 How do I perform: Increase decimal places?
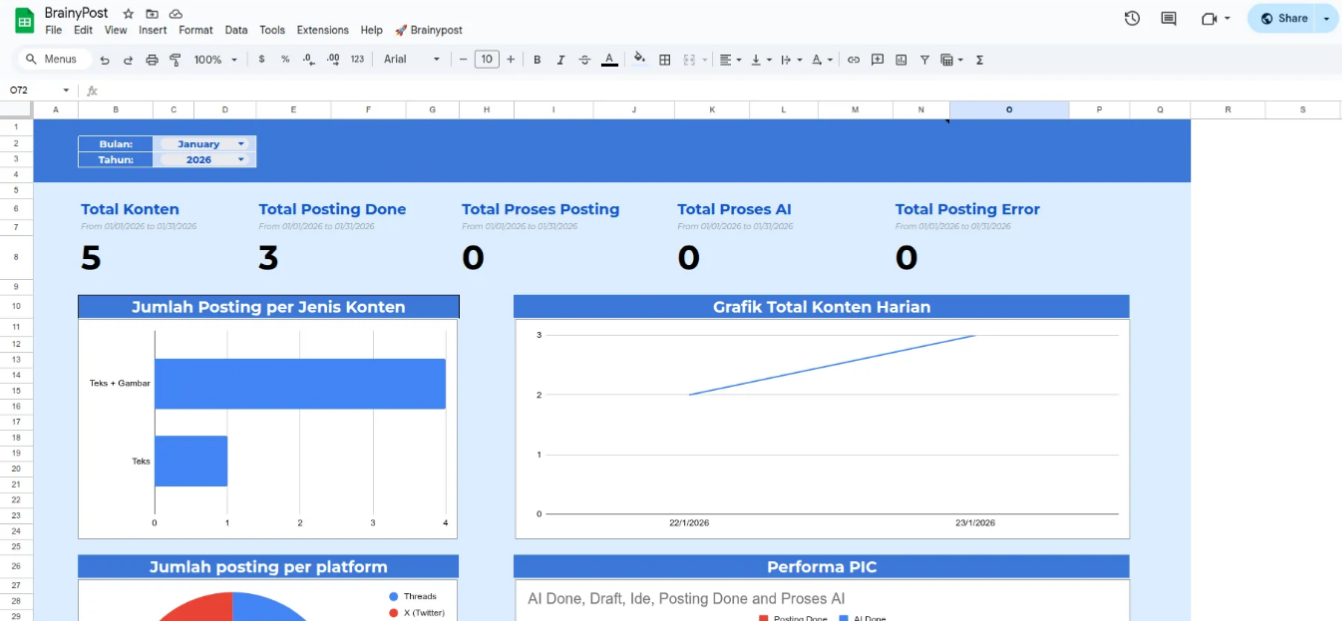pyautogui.click(x=333, y=60)
